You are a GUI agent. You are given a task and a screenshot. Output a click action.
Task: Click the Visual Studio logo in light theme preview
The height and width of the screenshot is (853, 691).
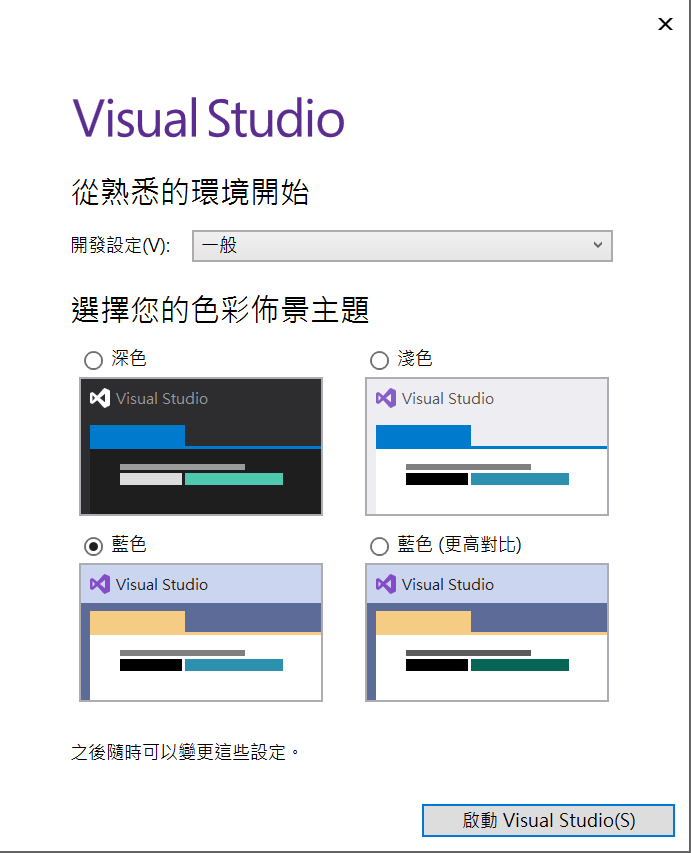click(x=385, y=398)
